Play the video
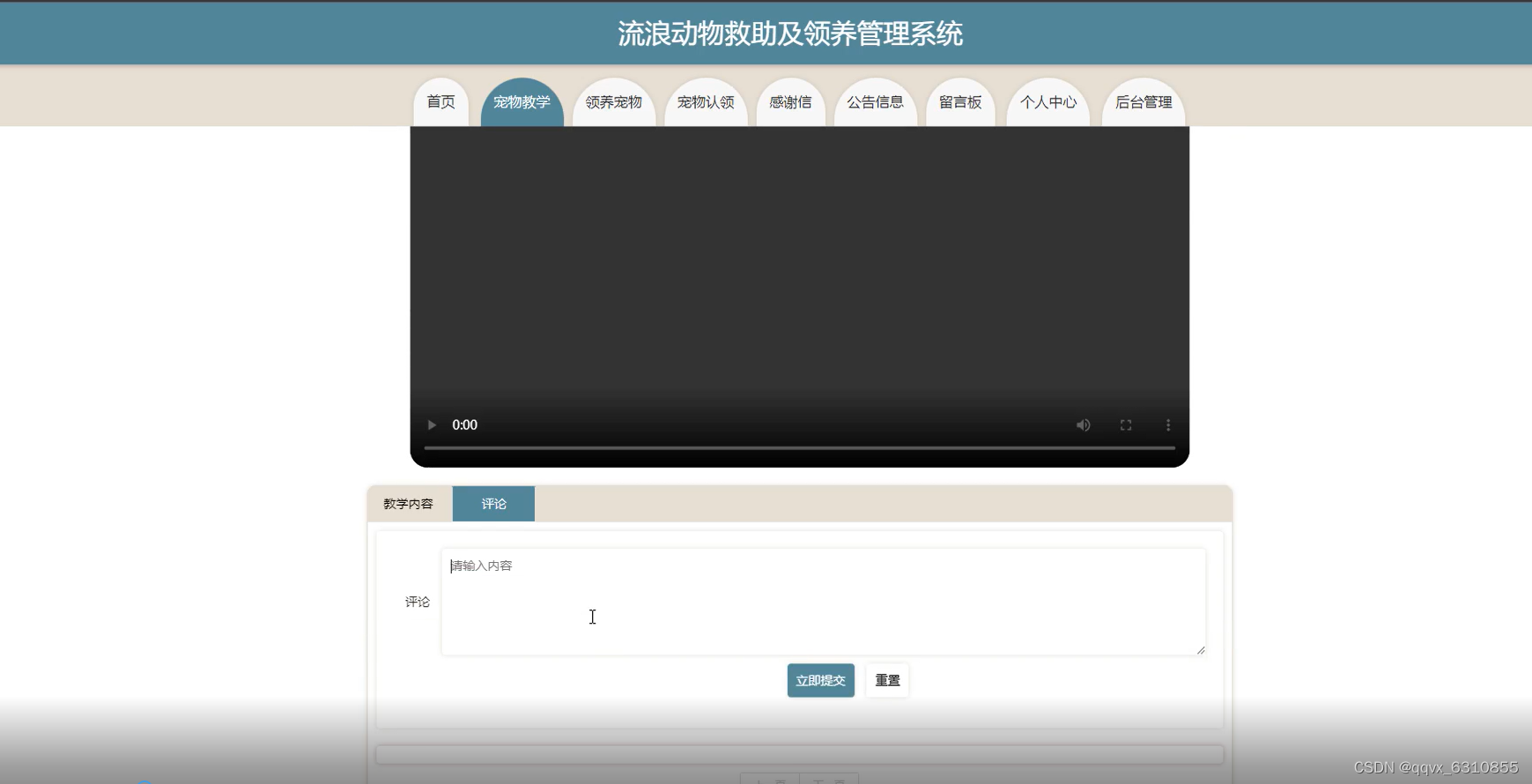Viewport: 1532px width, 784px height. tap(432, 425)
